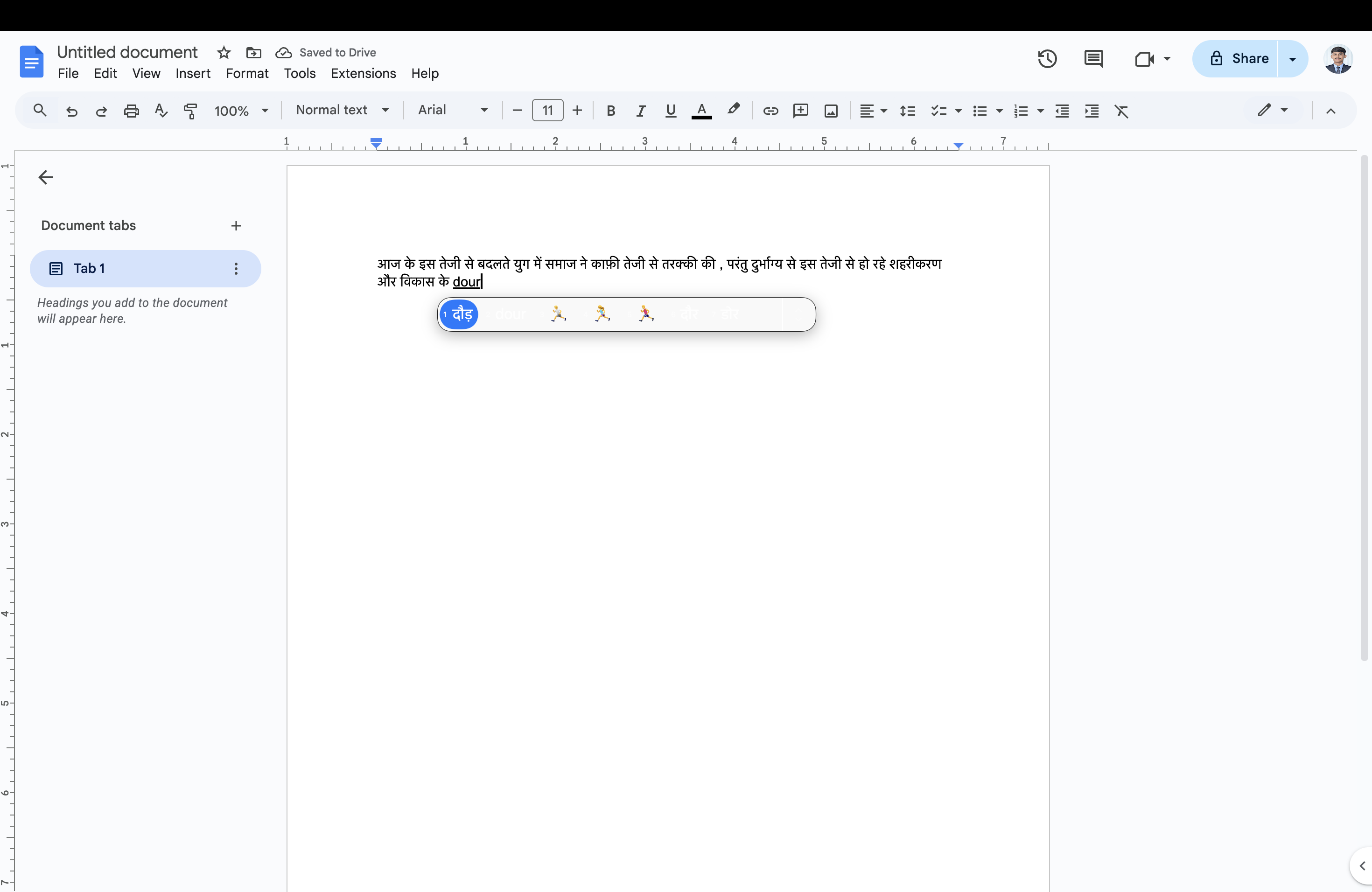Click the font size input field
1372x892 pixels.
click(547, 110)
